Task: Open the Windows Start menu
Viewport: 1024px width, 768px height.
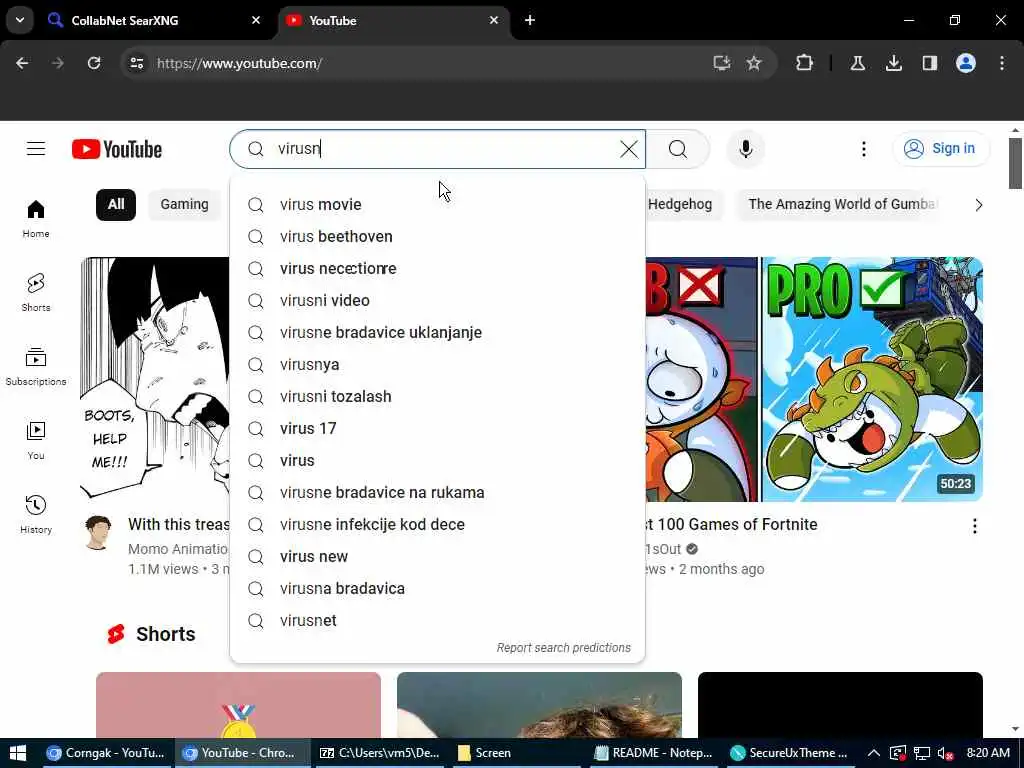Action: [x=18, y=753]
